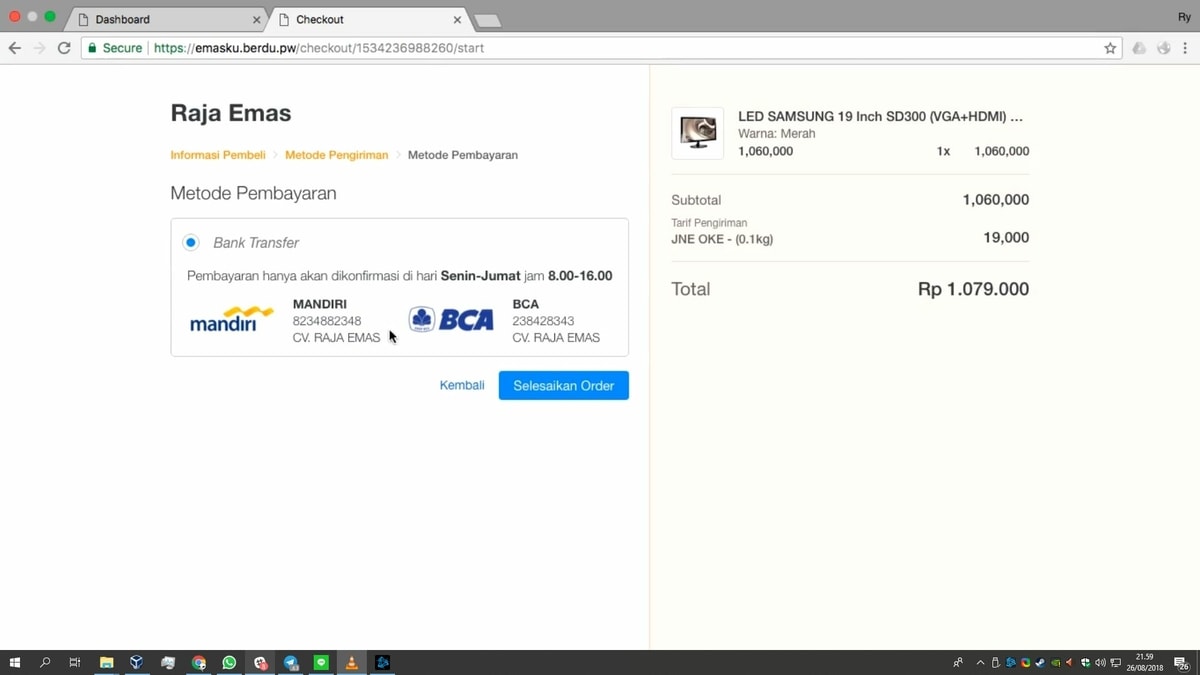
Task: Click the LED Samsung monitor product thumbnail
Action: pos(698,133)
